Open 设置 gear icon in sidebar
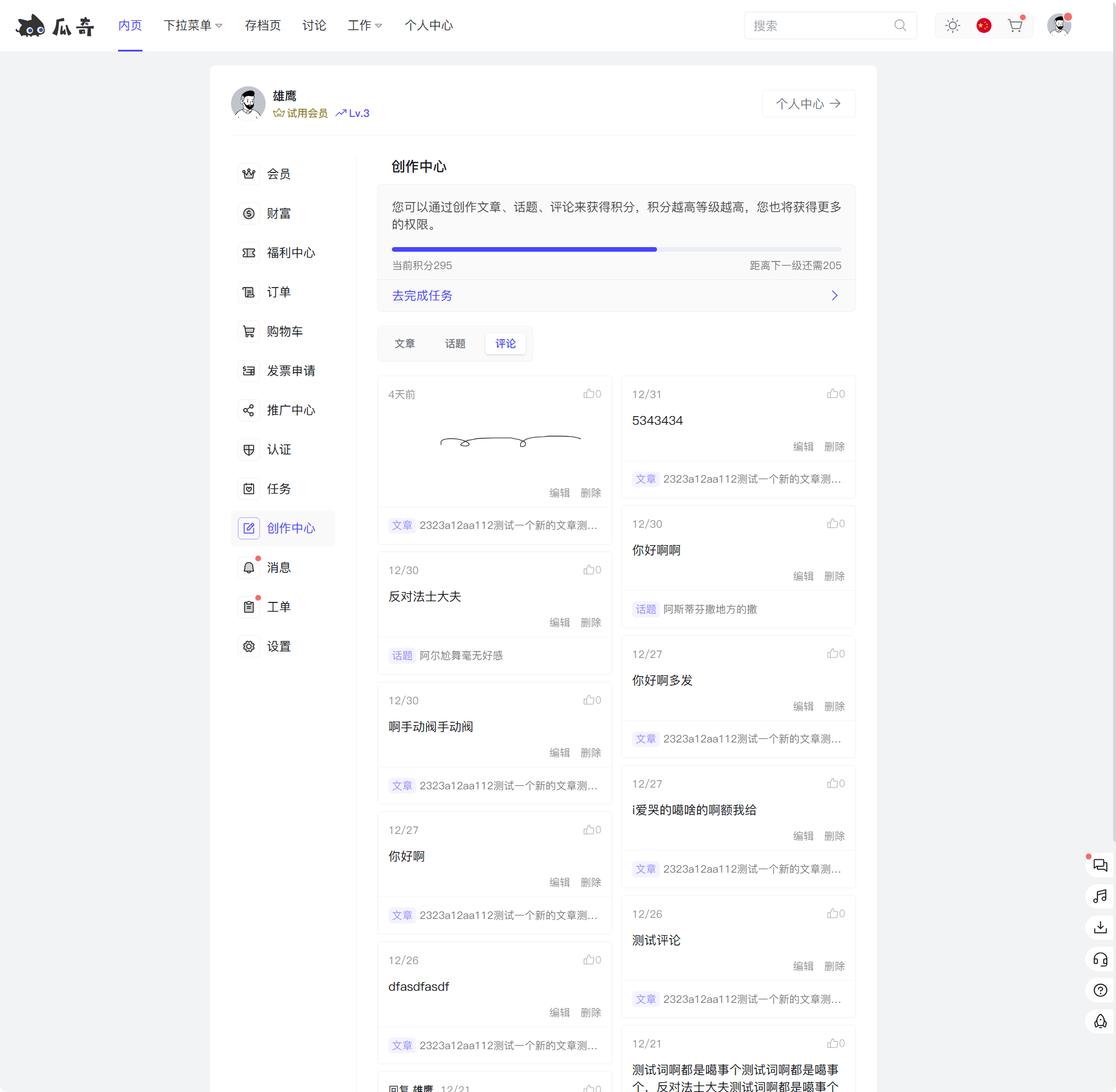1116x1092 pixels. (249, 646)
